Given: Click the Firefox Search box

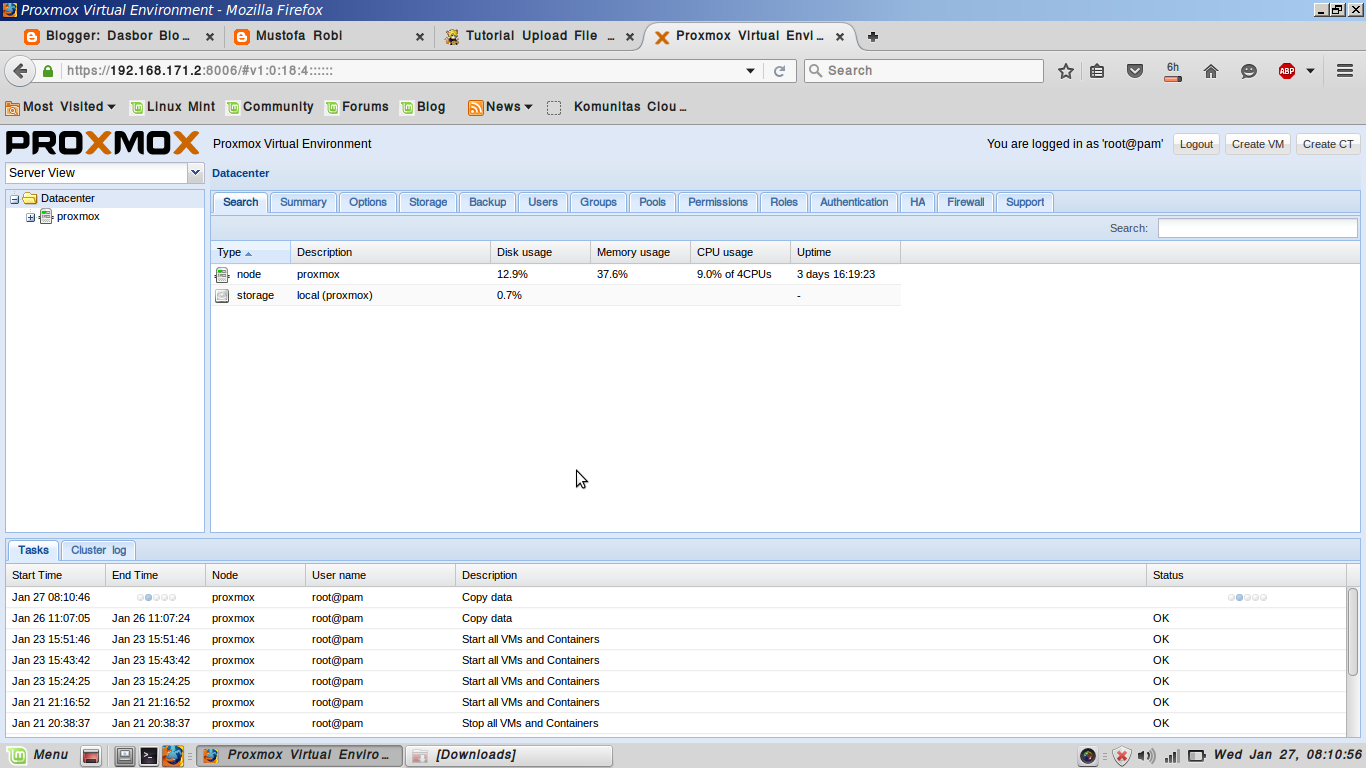Looking at the screenshot, I should [x=924, y=71].
